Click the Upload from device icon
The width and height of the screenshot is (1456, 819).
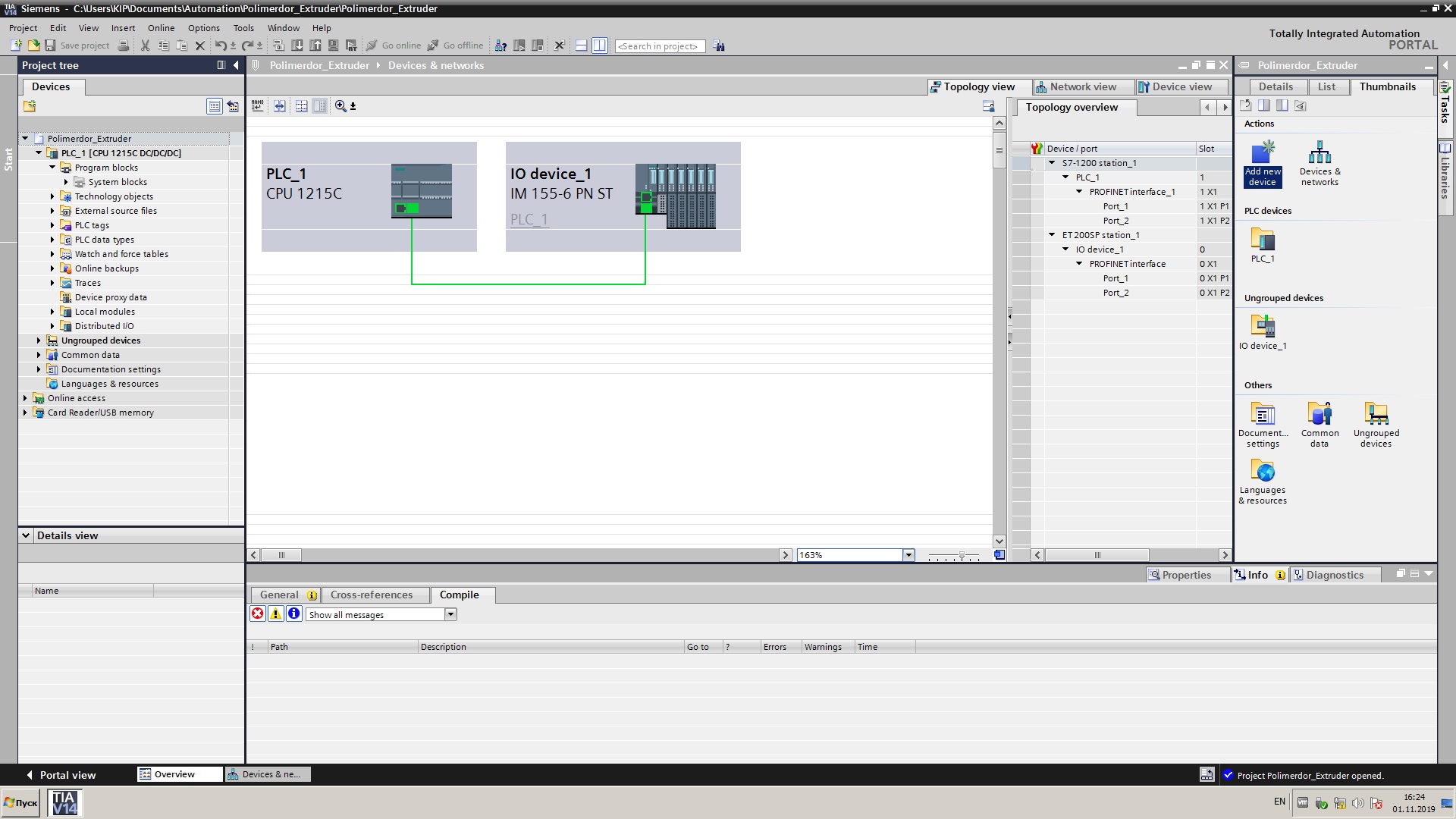tap(315, 45)
